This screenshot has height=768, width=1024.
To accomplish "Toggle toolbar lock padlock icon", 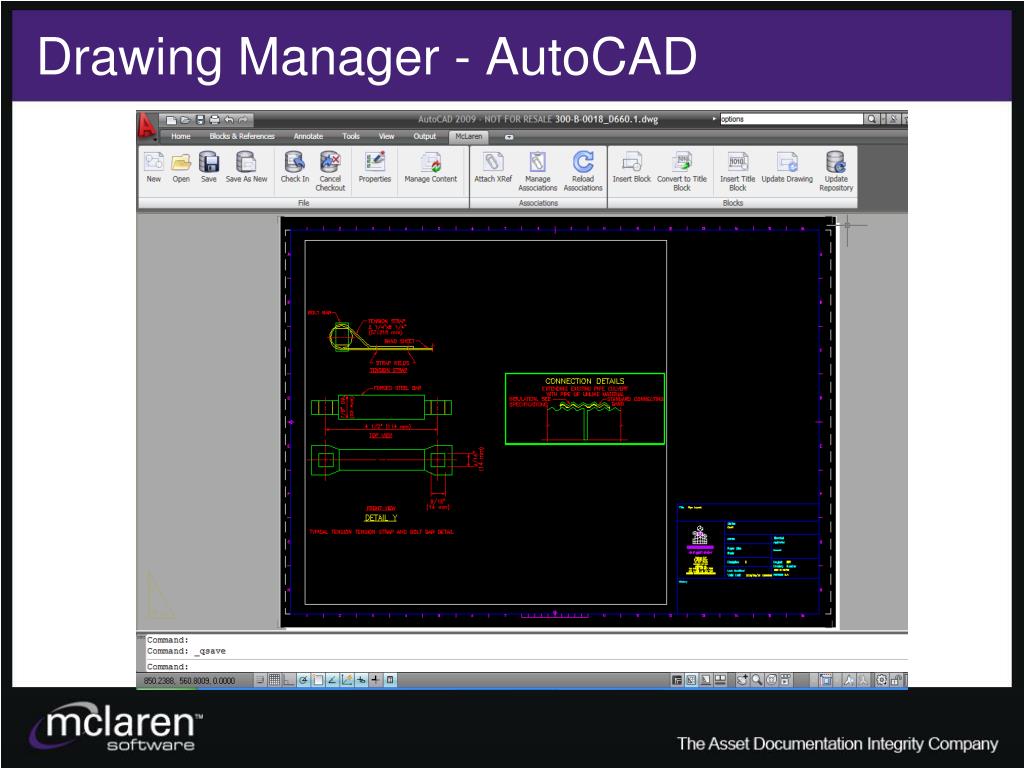I will point(896,680).
